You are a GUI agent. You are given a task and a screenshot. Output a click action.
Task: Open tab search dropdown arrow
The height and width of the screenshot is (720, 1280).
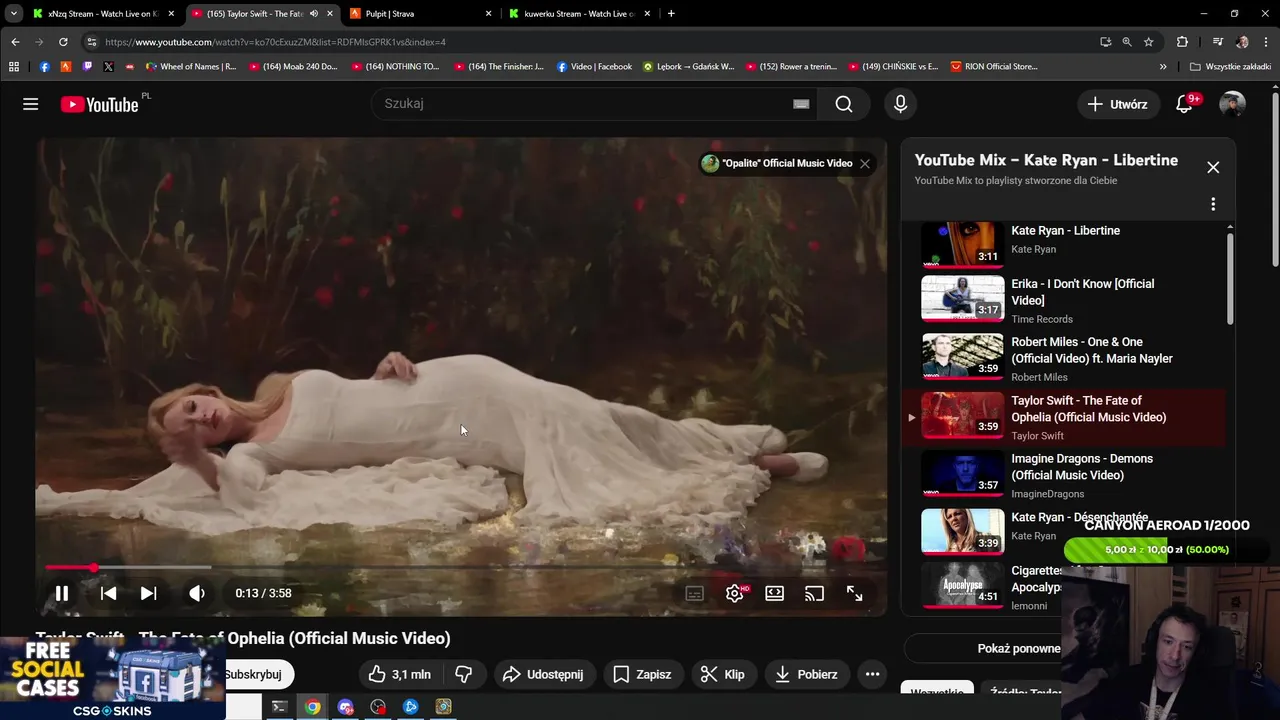click(x=13, y=14)
